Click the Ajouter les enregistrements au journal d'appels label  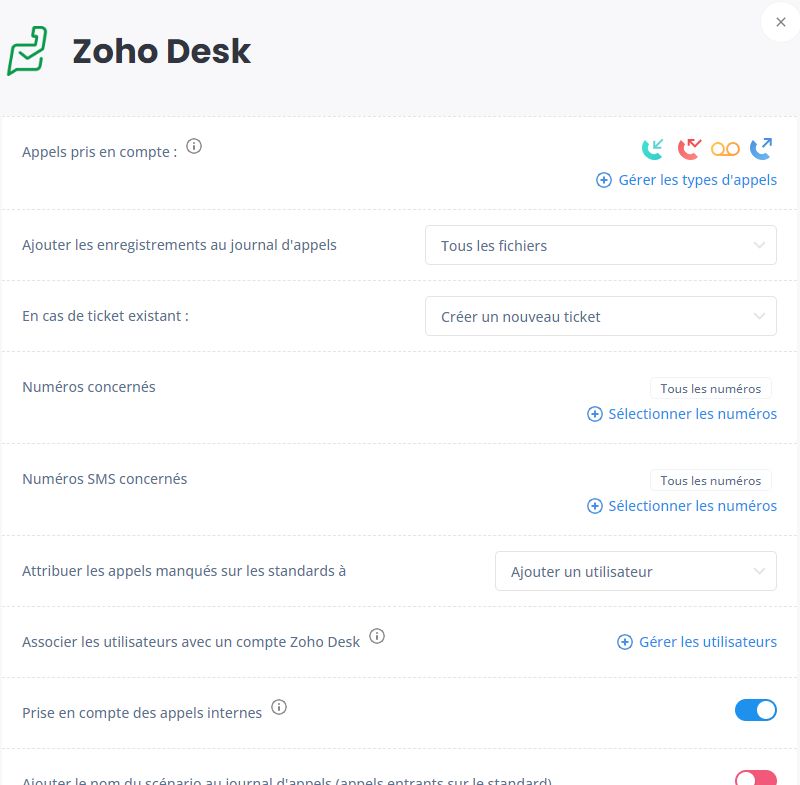tap(179, 245)
